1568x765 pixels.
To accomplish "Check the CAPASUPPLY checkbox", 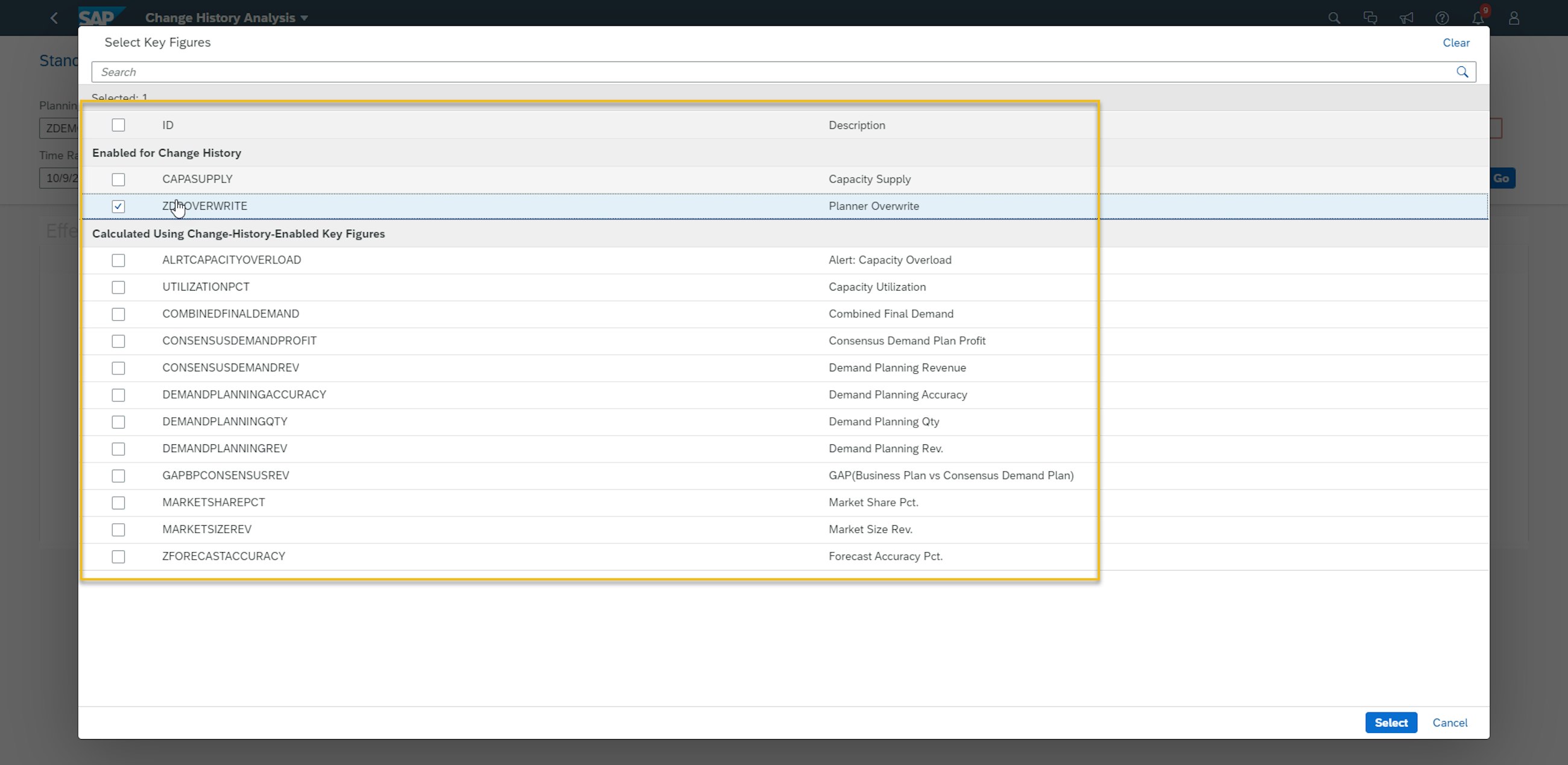I will point(118,180).
